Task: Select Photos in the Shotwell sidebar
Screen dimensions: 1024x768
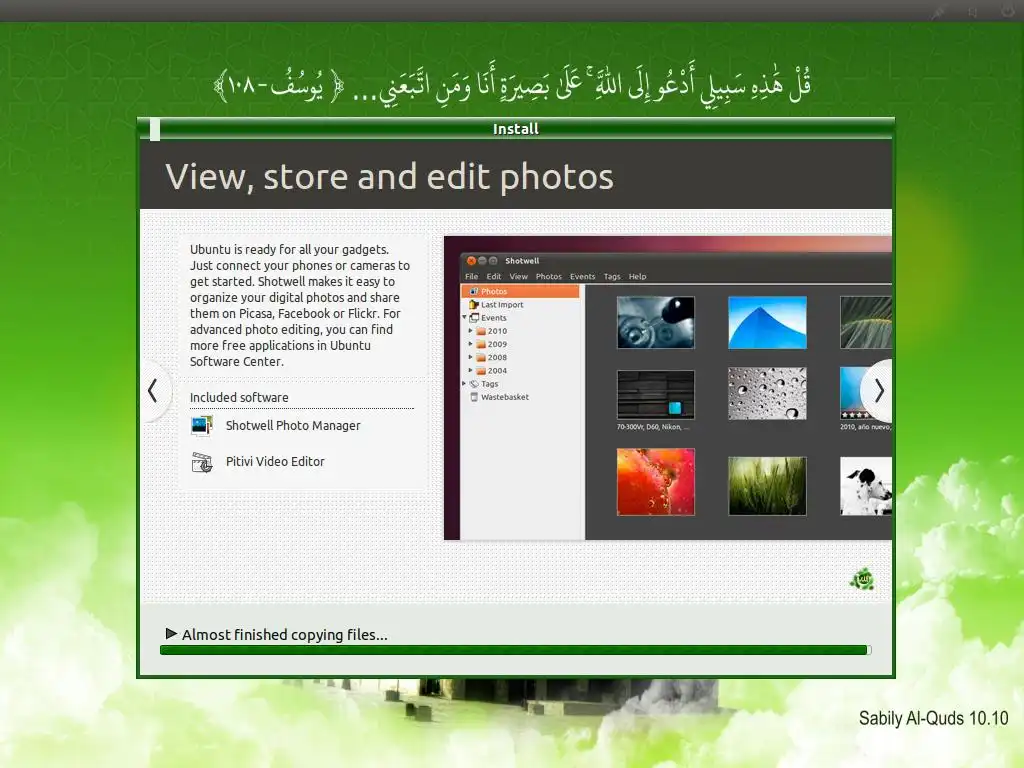Action: 520,291
